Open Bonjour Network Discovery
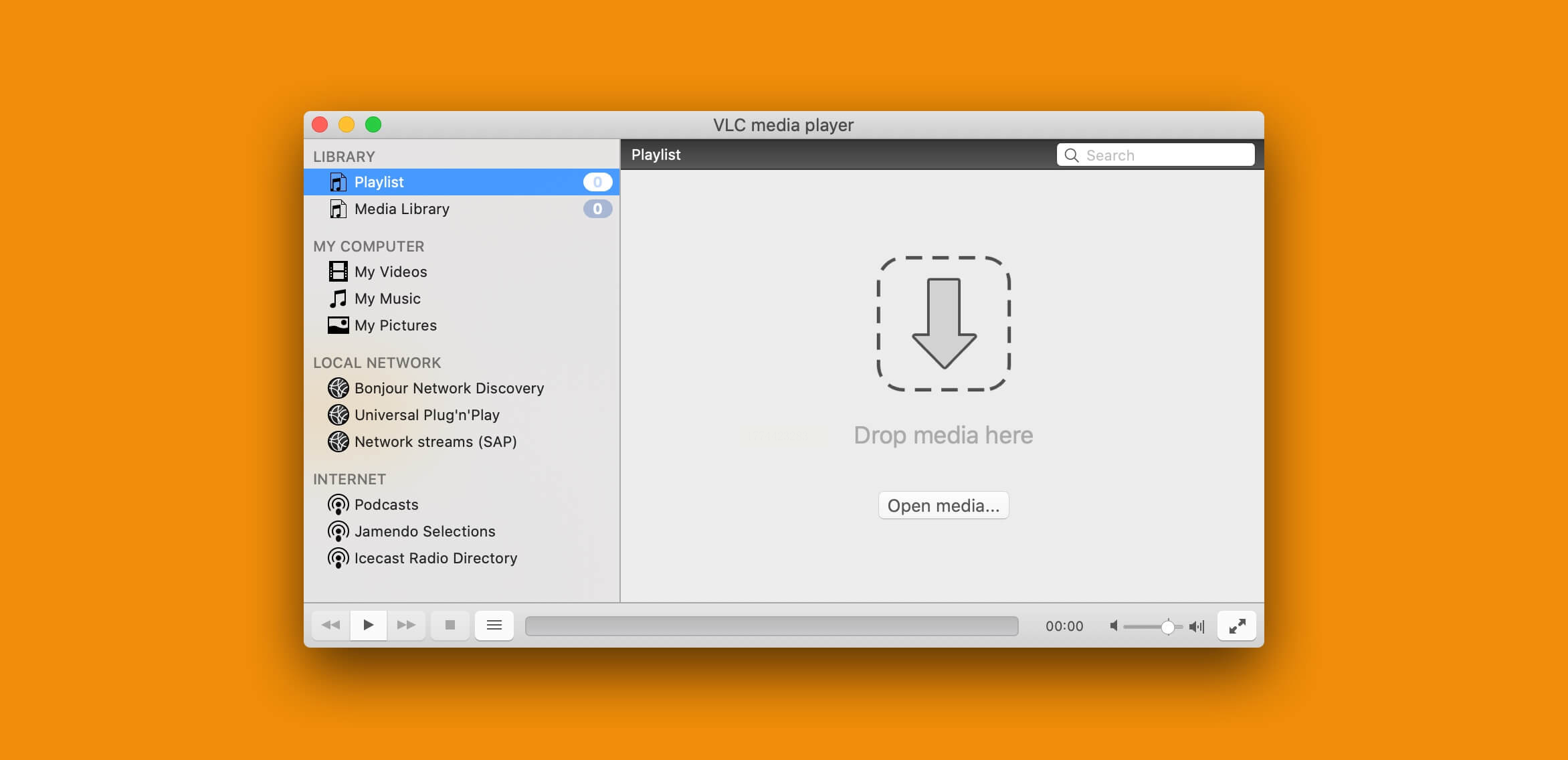 click(x=449, y=388)
